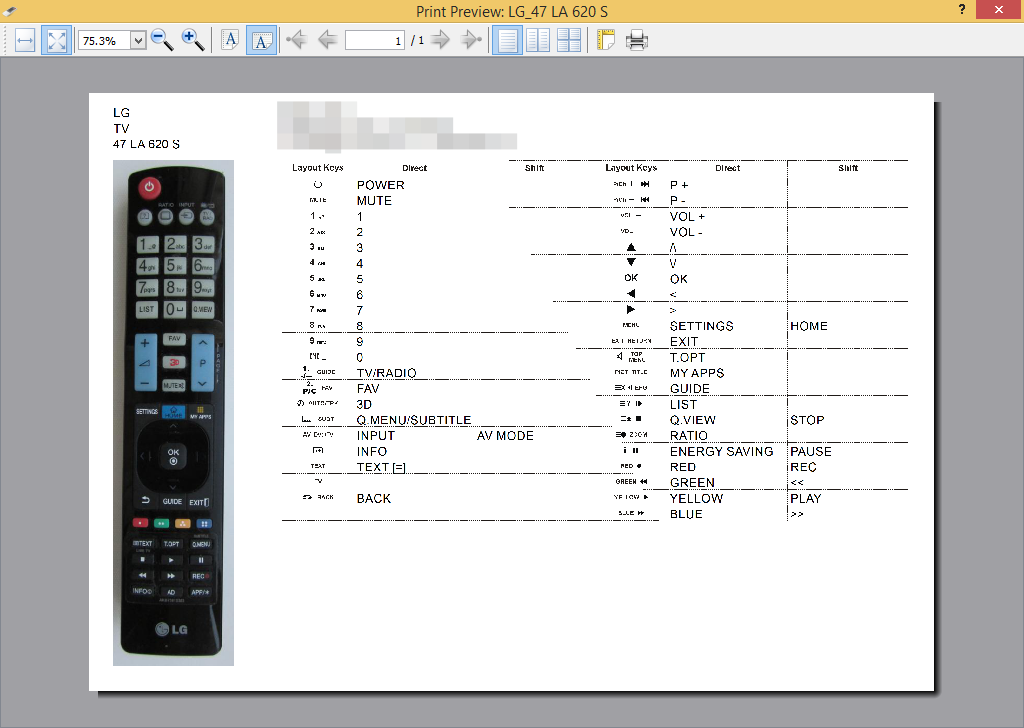Click the printer icon to print
Viewport: 1024px width, 728px height.
pos(637,40)
